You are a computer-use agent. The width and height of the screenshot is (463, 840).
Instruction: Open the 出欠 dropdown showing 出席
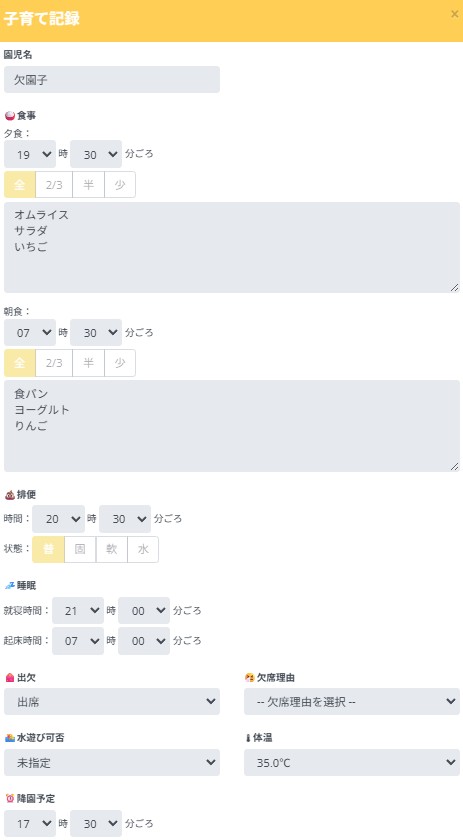click(x=112, y=702)
